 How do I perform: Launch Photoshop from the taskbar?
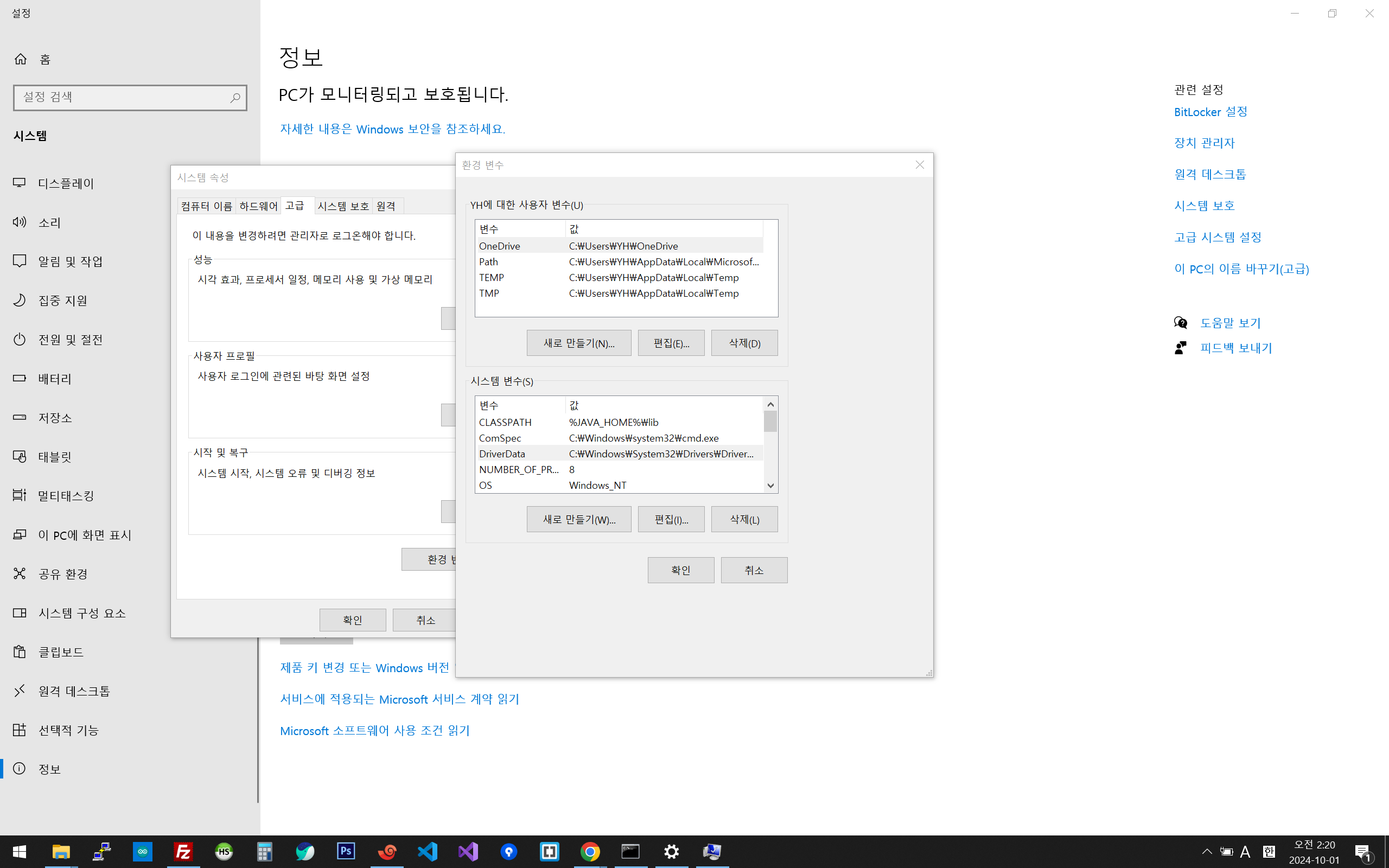coord(346,851)
